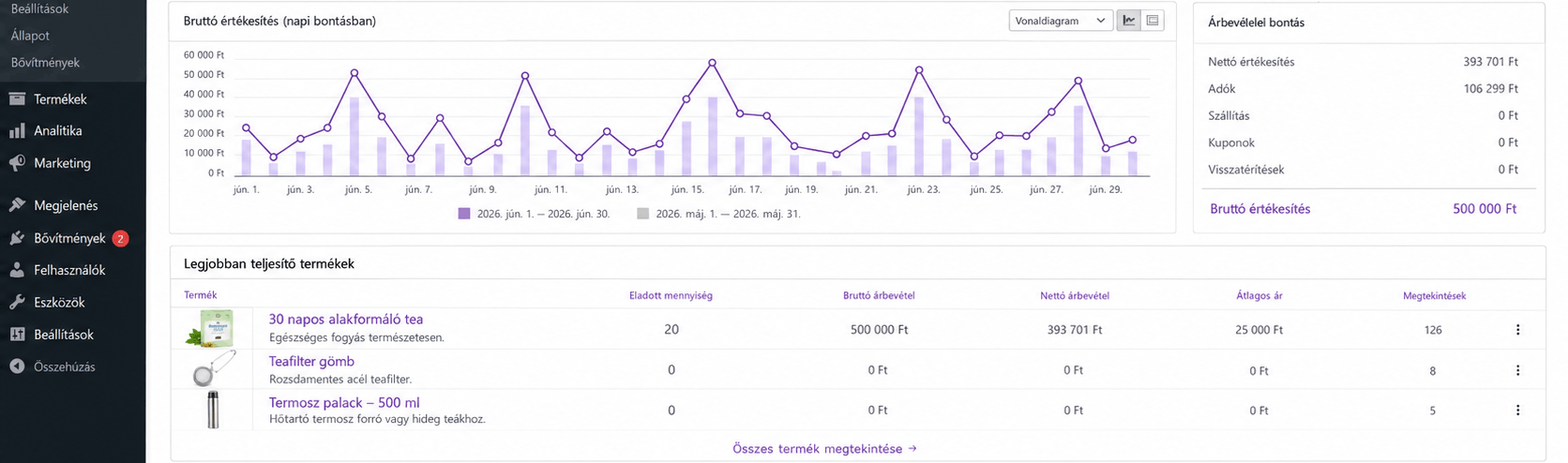Click the Egészséges fogyás természetesen description
The image size is (1568, 463).
click(356, 337)
